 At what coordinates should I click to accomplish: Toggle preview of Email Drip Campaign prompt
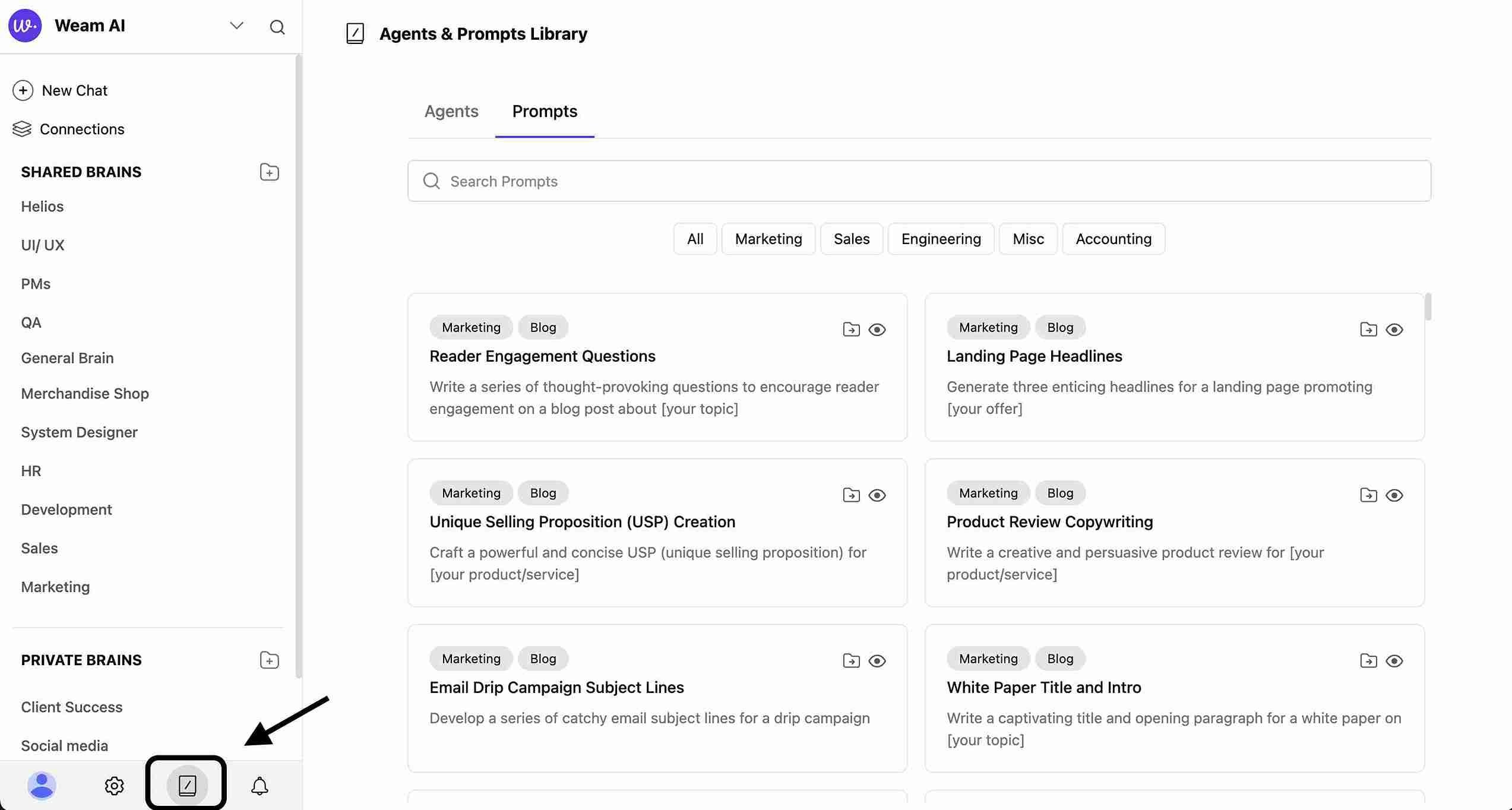877,661
